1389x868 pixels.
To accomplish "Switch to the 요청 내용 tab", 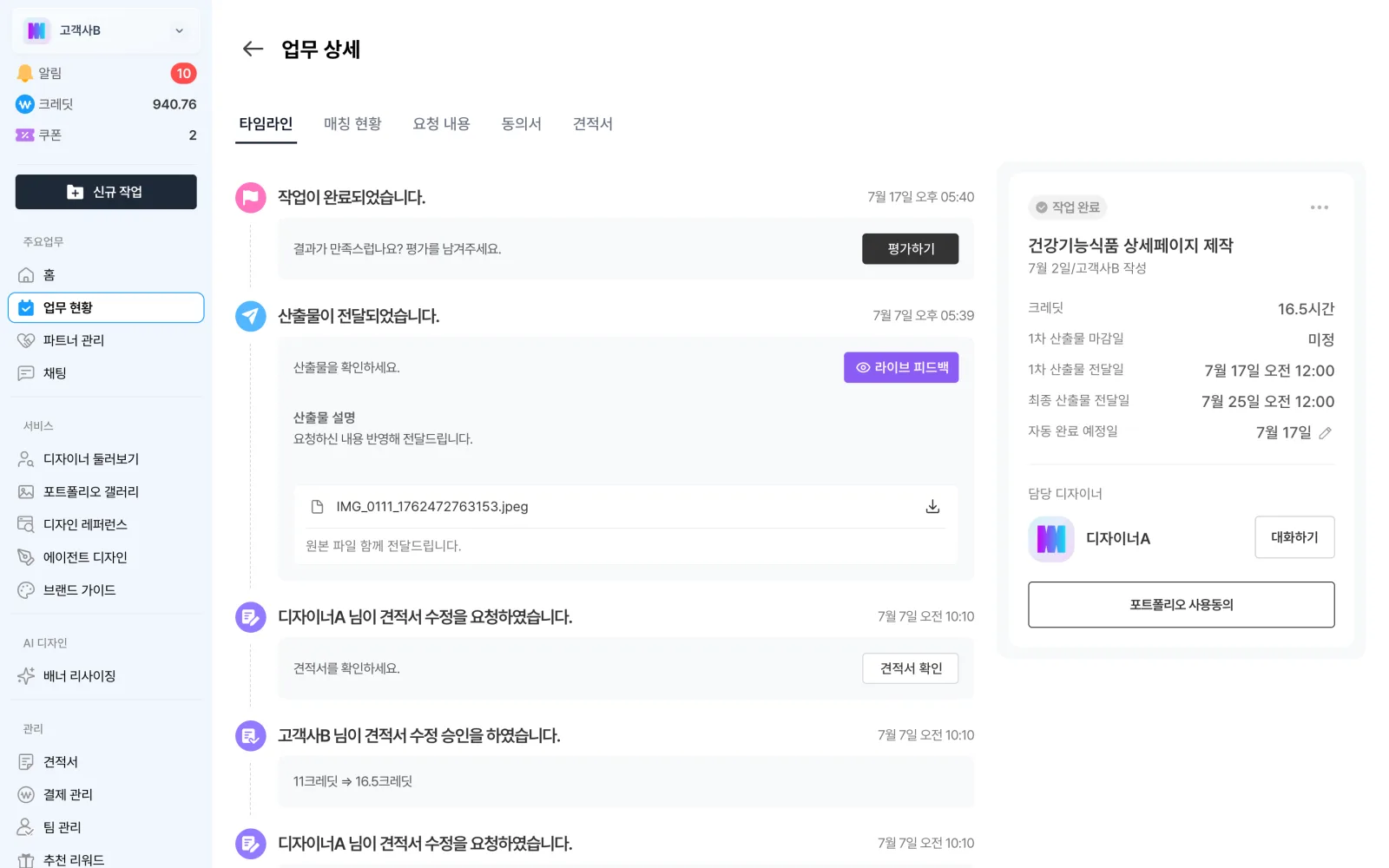I will [x=441, y=124].
